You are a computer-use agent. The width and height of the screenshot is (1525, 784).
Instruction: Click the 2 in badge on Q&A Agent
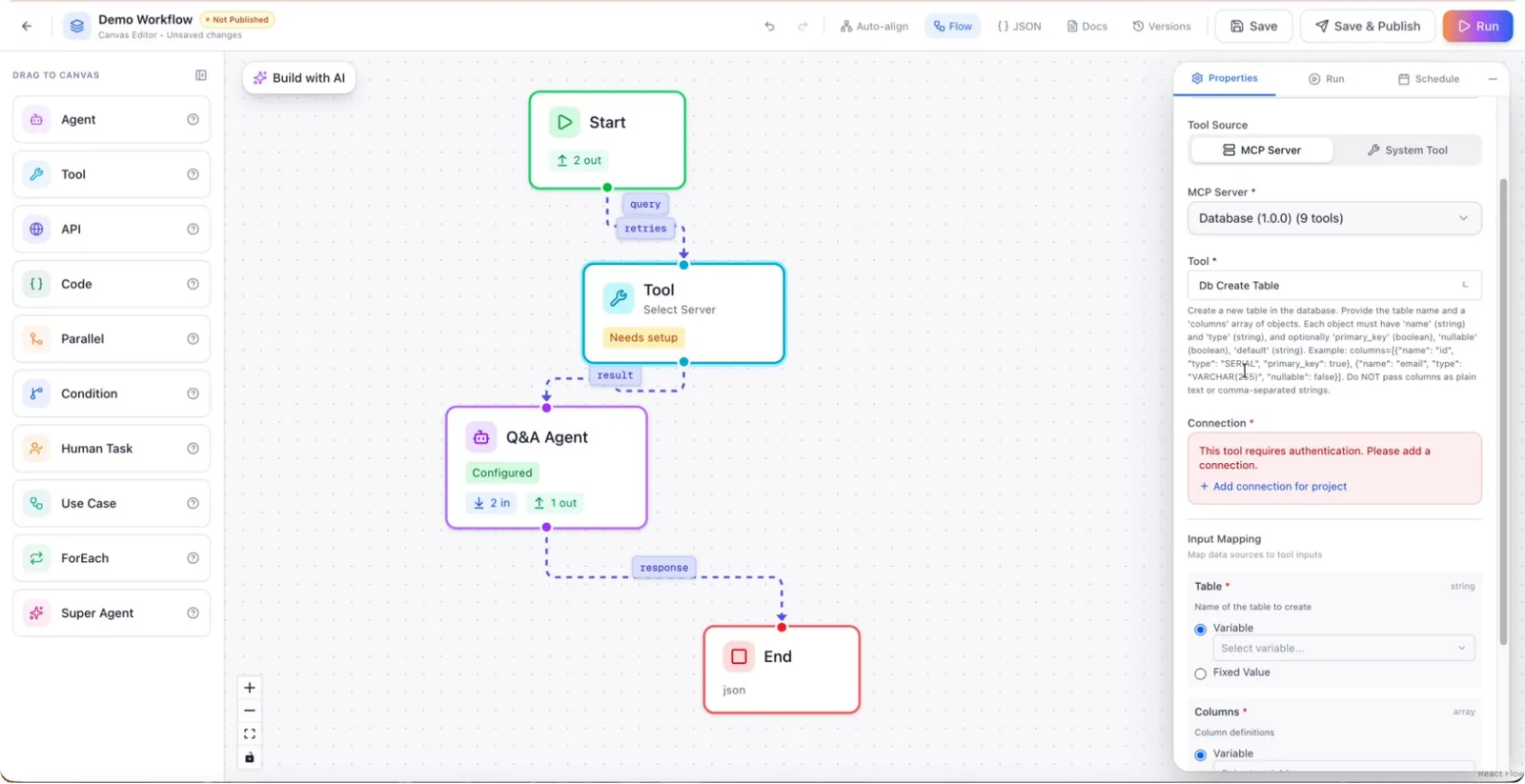point(492,504)
